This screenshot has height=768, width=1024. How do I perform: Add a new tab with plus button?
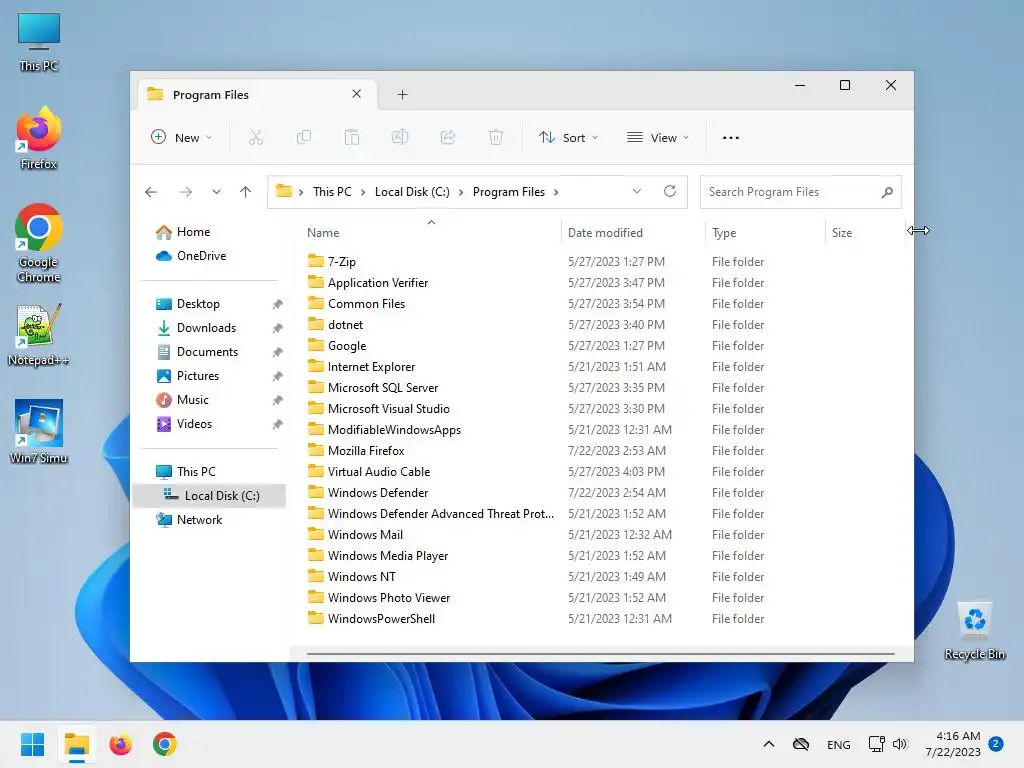402,95
